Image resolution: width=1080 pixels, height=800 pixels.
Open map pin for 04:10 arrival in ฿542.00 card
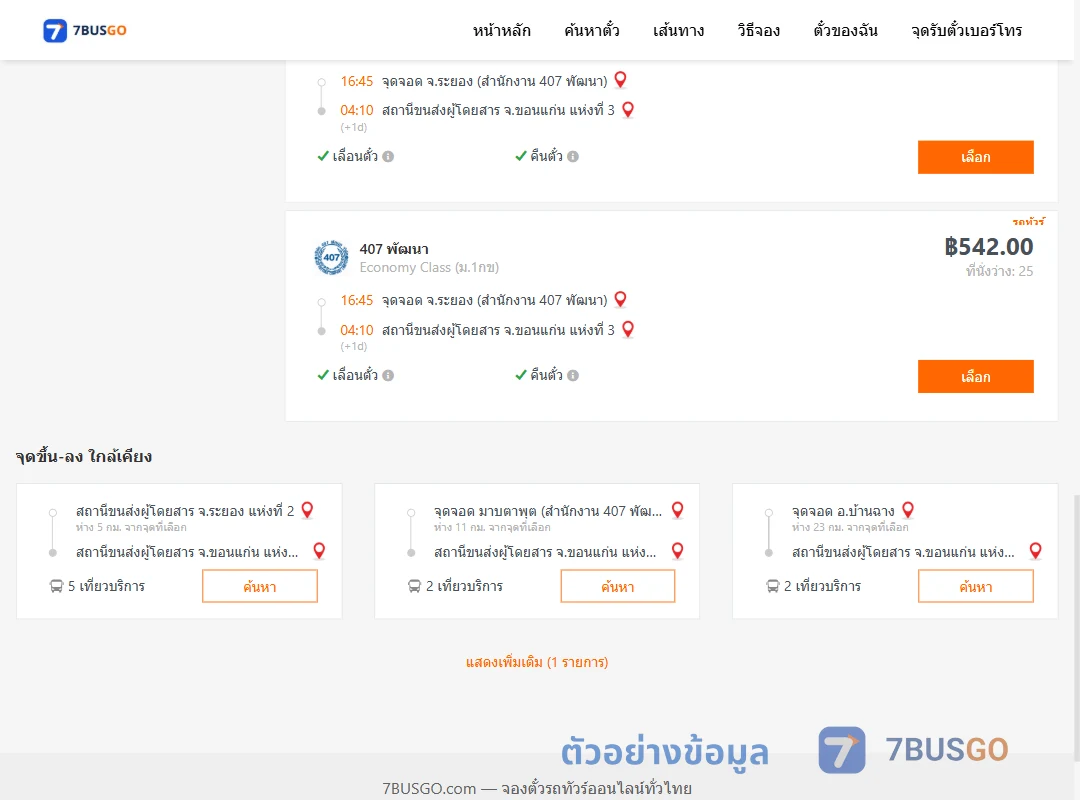click(x=628, y=329)
